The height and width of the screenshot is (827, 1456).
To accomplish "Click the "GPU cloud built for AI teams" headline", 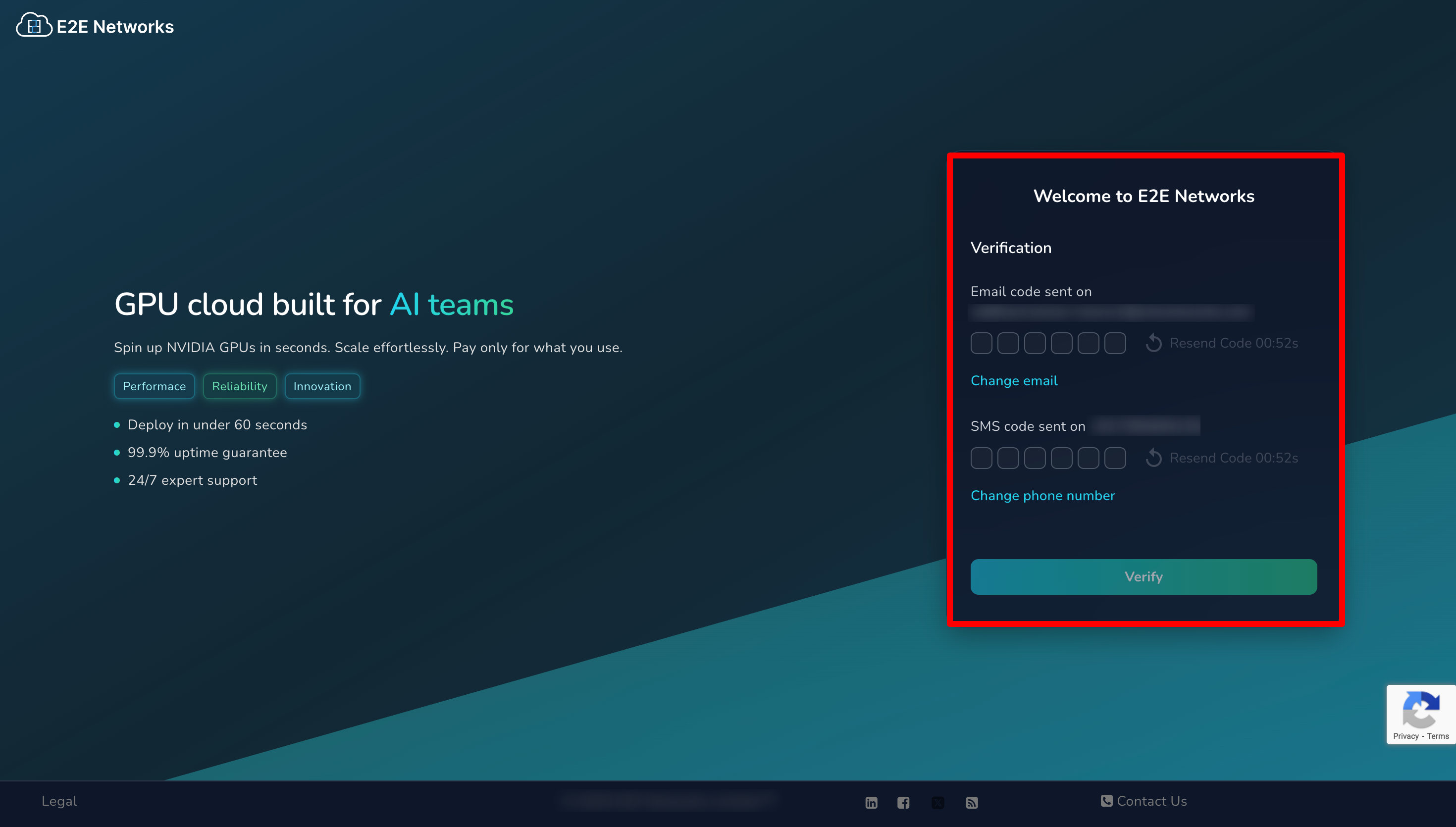I will 313,304.
